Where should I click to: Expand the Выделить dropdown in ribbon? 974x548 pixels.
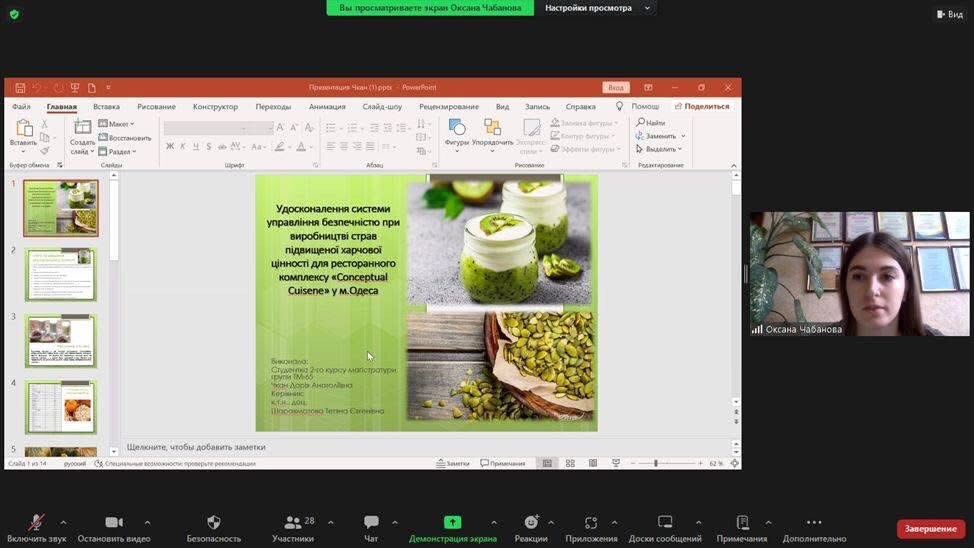click(660, 149)
